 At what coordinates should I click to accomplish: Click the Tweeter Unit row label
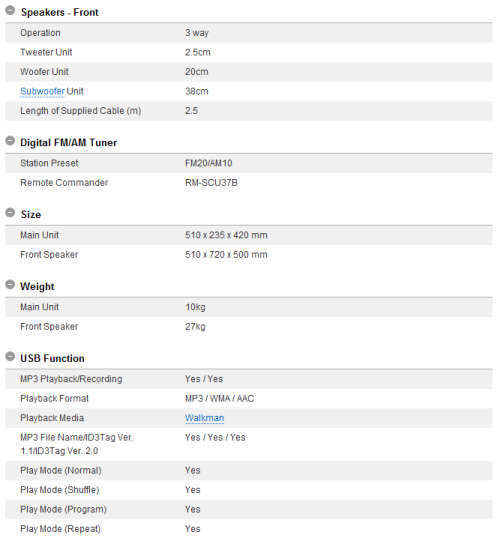pos(46,52)
